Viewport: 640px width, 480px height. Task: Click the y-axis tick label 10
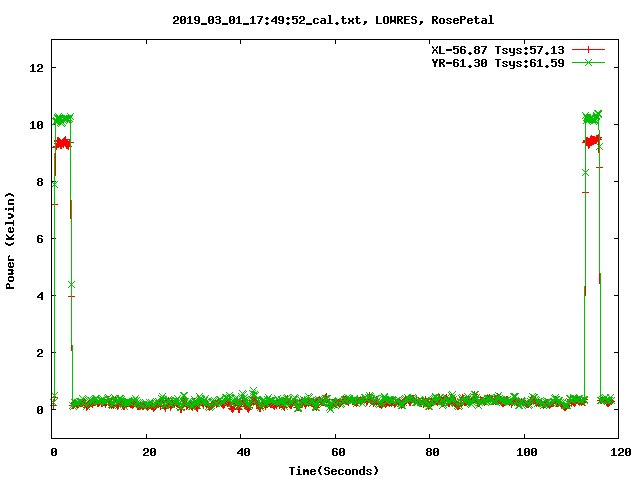point(36,125)
